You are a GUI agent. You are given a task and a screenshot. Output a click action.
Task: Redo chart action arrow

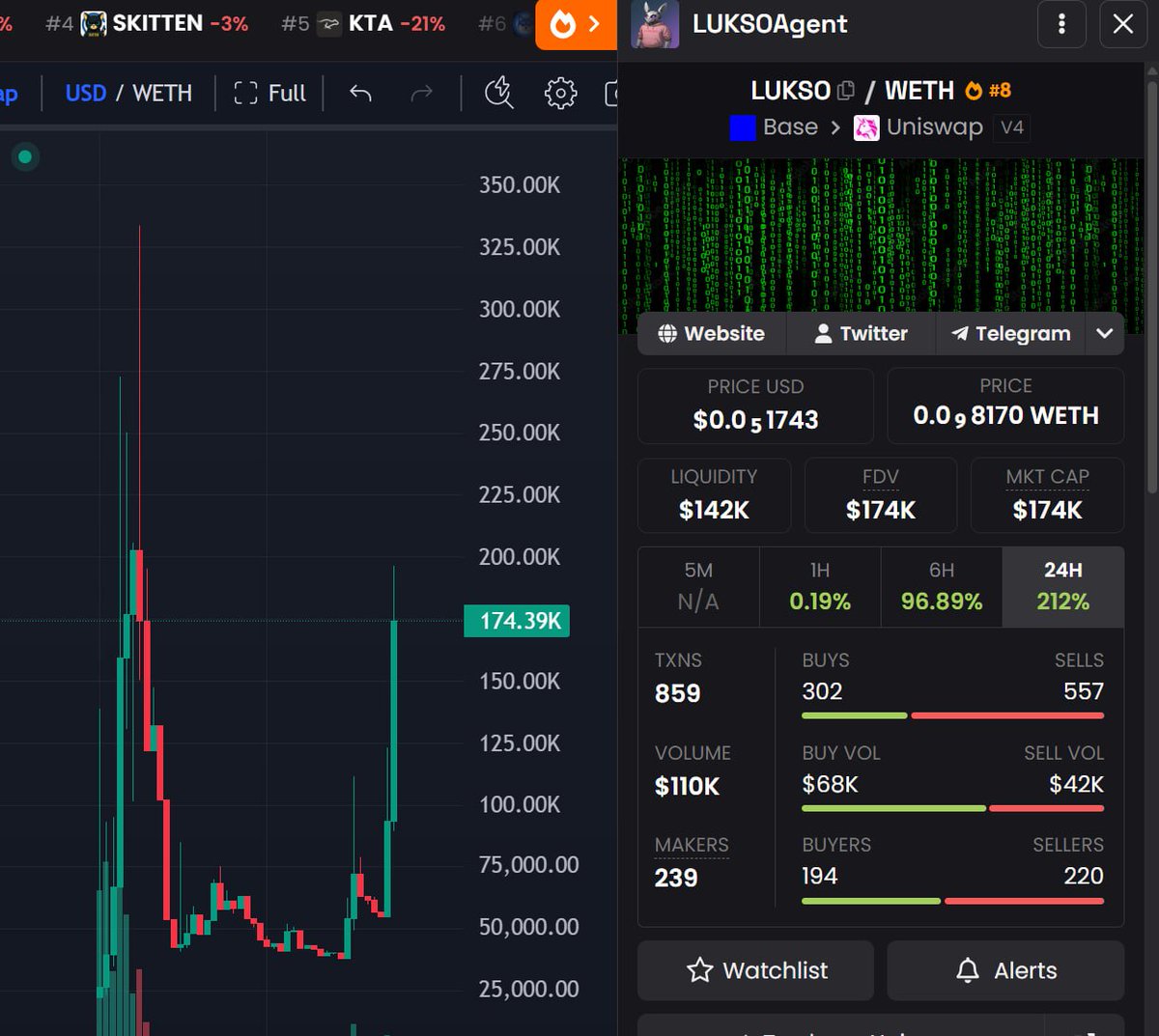[422, 94]
